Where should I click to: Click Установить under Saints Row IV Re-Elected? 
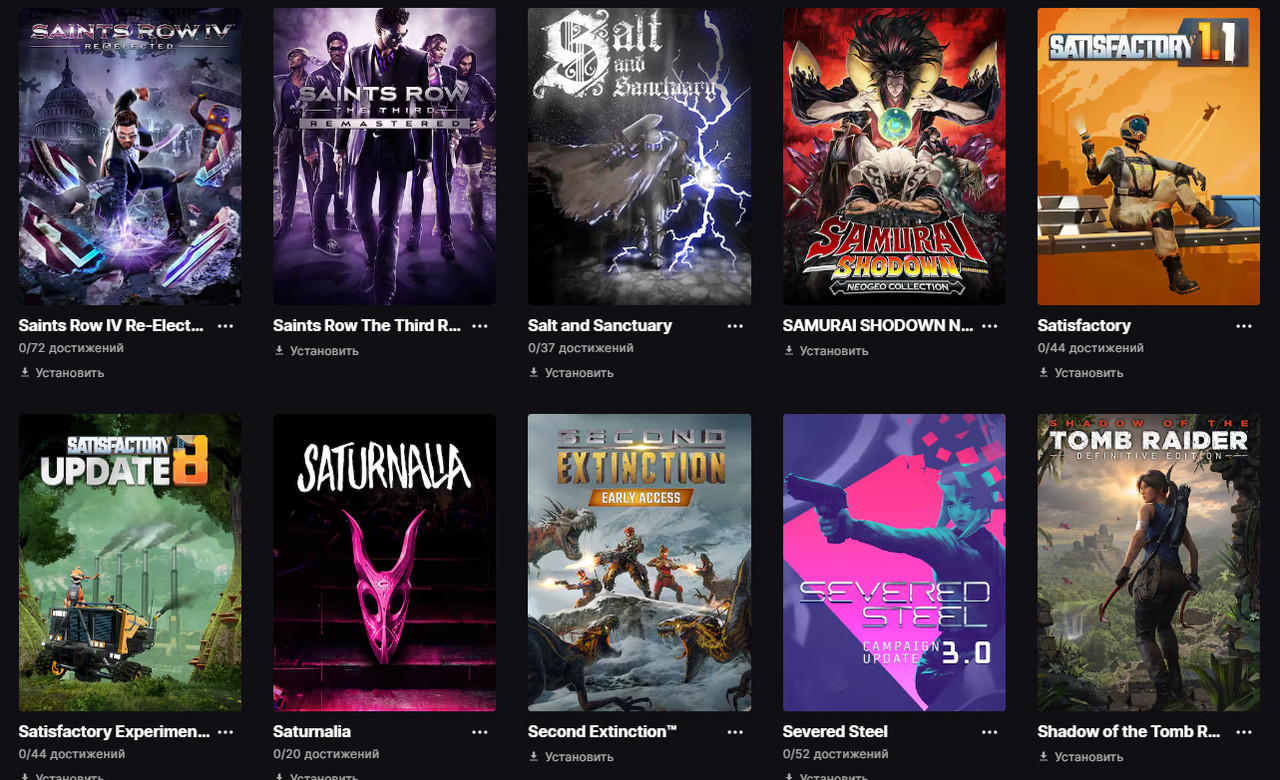pos(62,372)
